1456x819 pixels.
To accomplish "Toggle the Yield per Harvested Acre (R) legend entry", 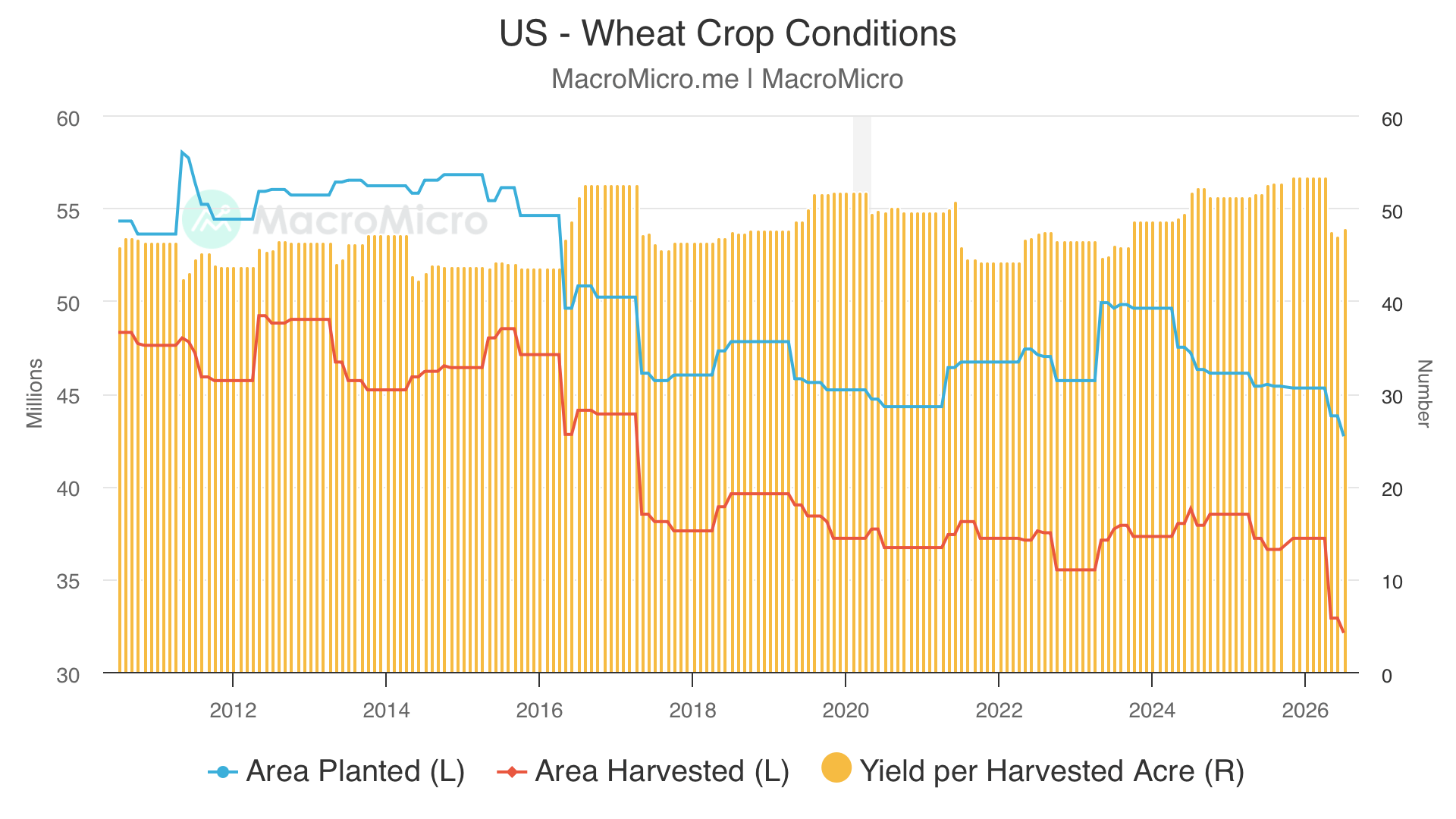I will pyautogui.click(x=1033, y=770).
